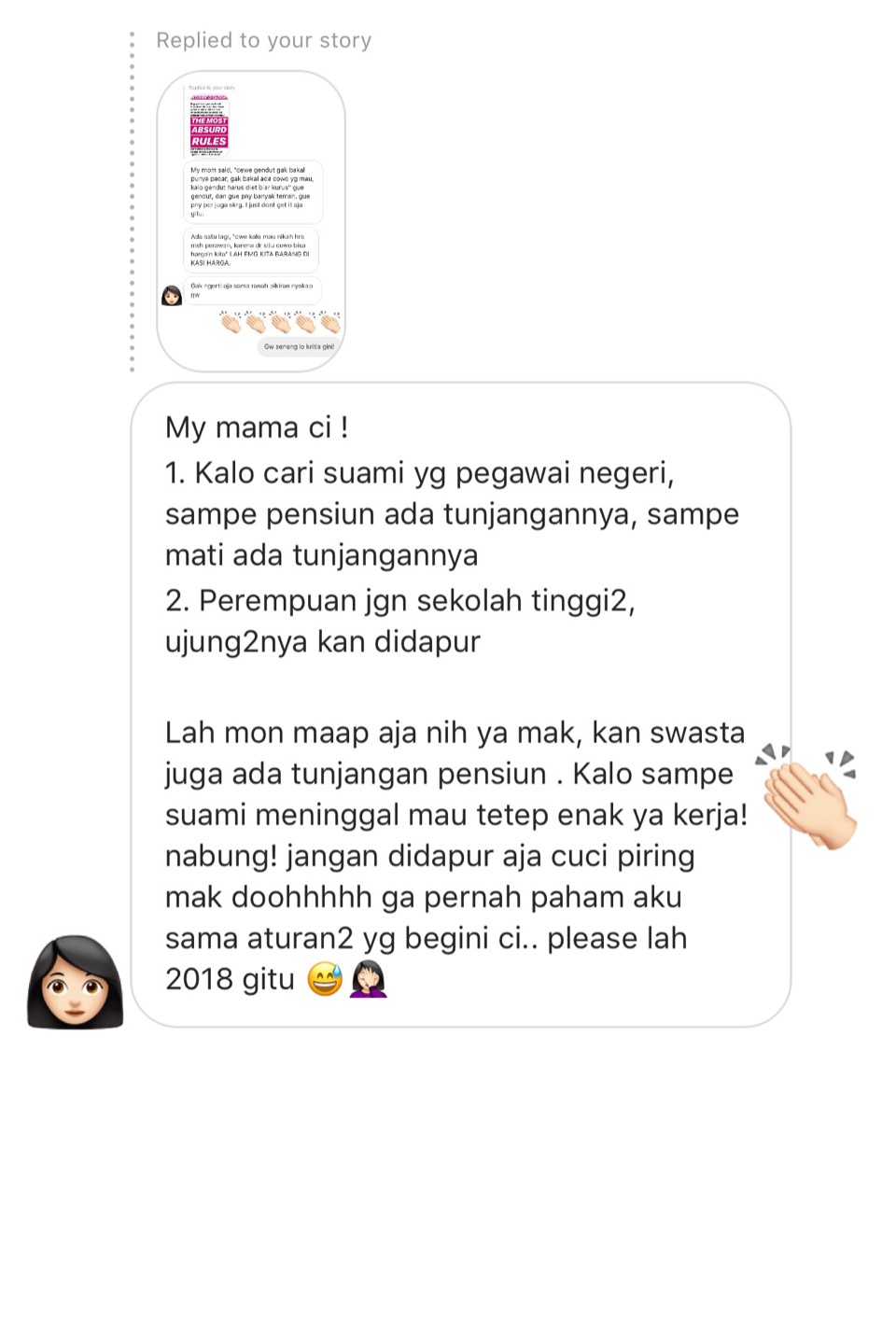This screenshot has width=896, height=1344.
Task: Click the first clapping emoji in thumbnail row
Action: (x=231, y=323)
